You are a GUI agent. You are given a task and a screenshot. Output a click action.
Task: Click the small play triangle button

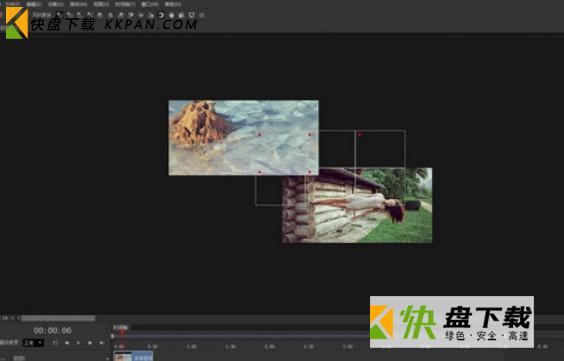[78, 343]
